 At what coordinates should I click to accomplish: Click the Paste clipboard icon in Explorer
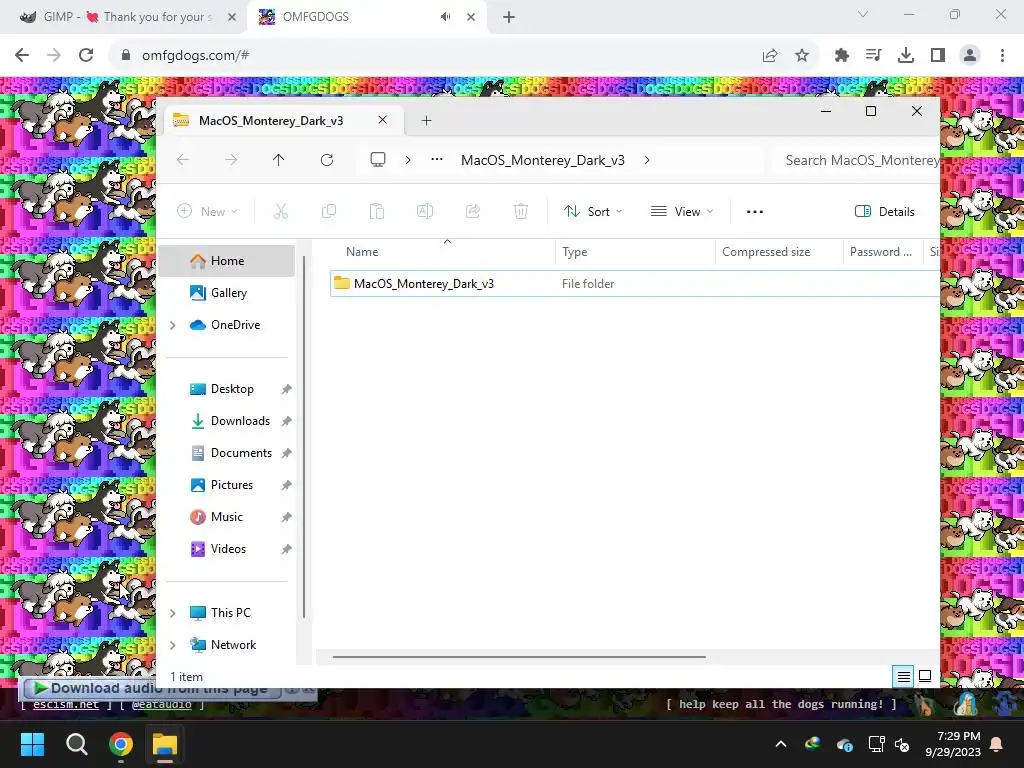[x=377, y=212]
